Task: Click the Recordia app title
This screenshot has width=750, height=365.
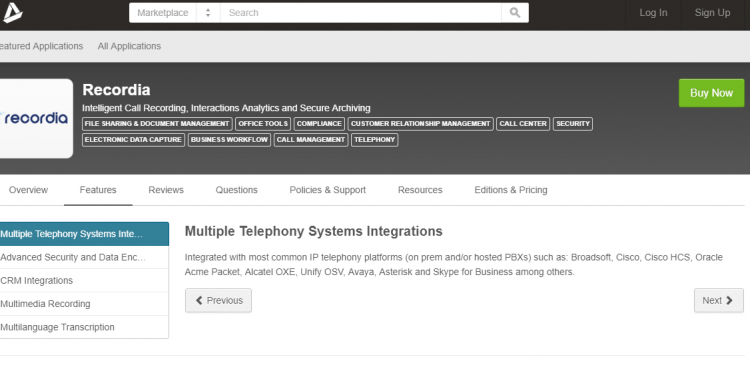Action: pos(116,90)
